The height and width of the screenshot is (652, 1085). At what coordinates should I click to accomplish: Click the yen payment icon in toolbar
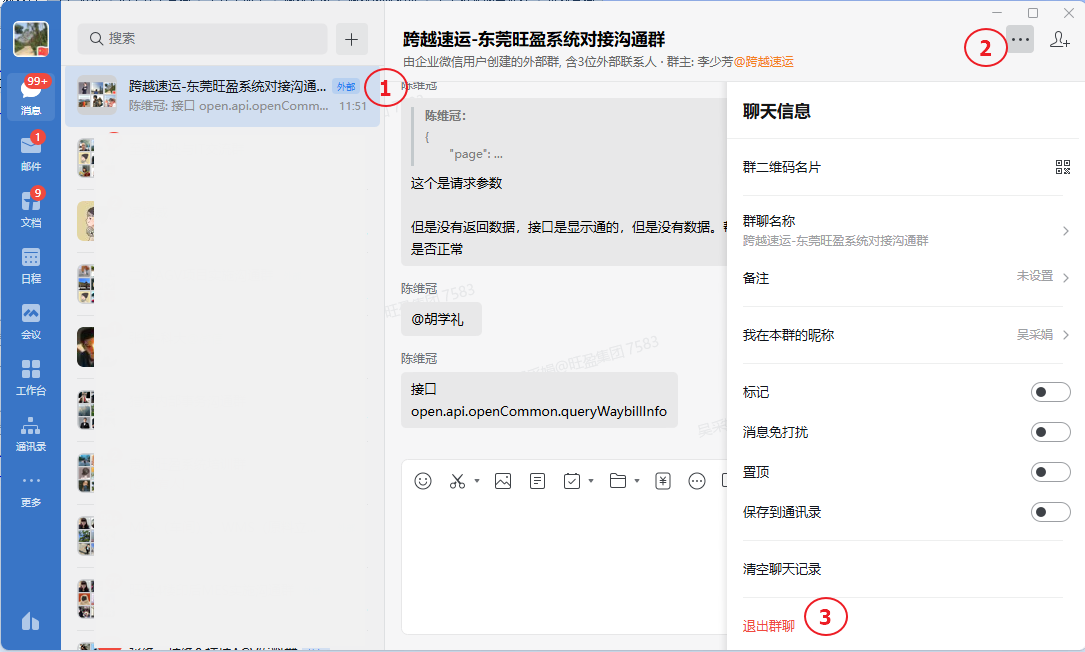[x=663, y=481]
